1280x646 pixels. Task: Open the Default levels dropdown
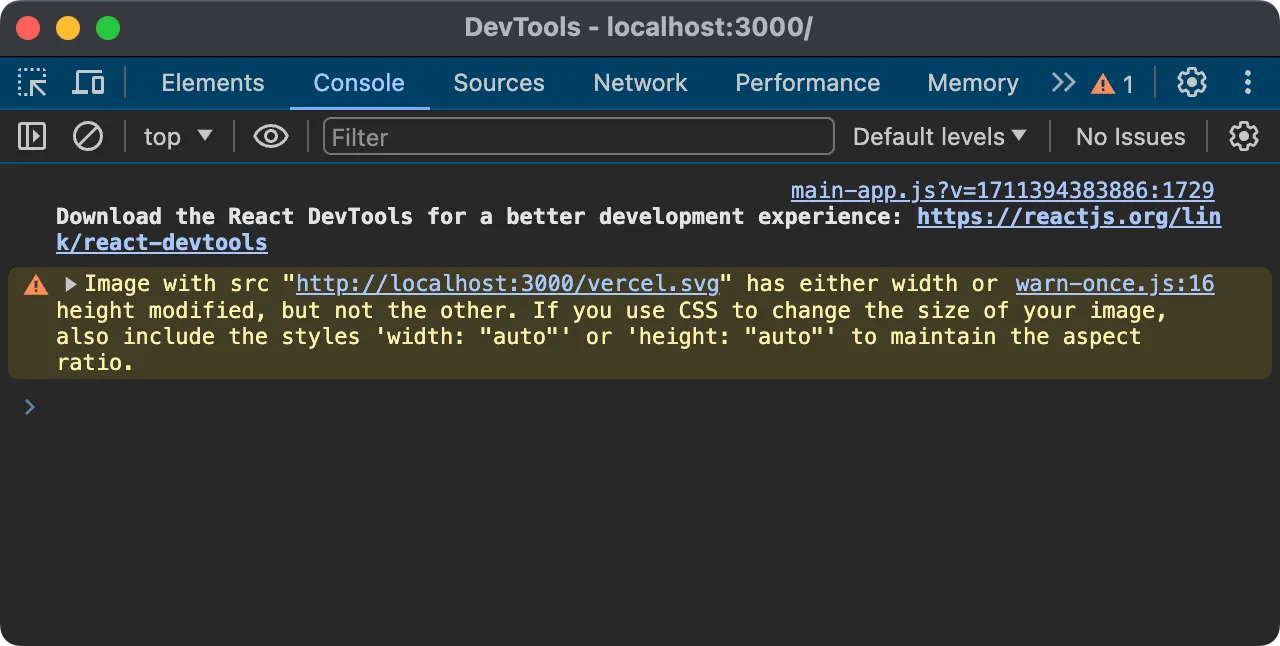[938, 136]
